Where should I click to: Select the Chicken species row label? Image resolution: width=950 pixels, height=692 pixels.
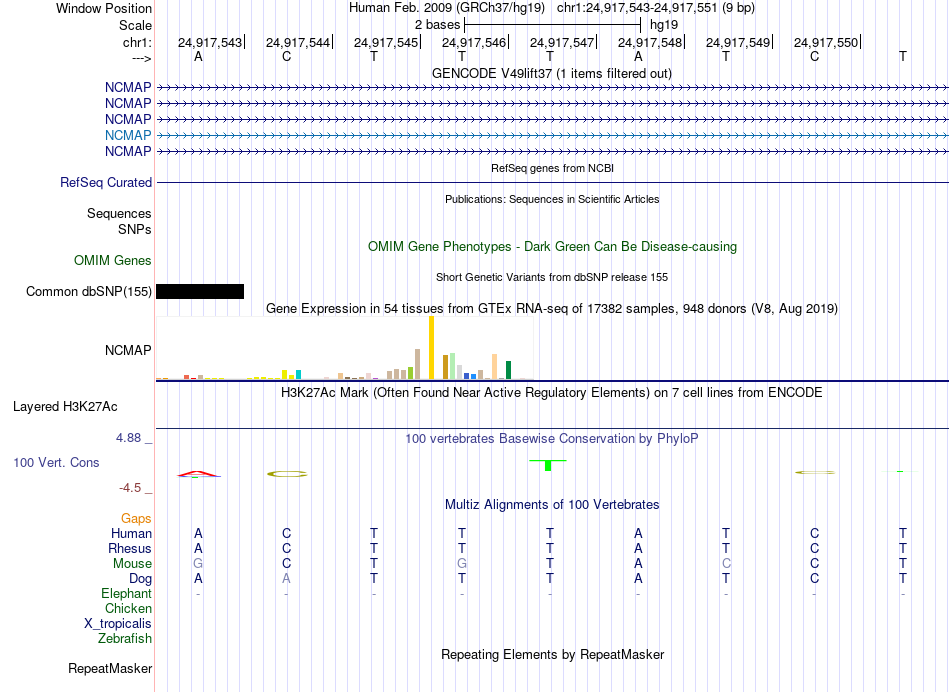tap(128, 608)
